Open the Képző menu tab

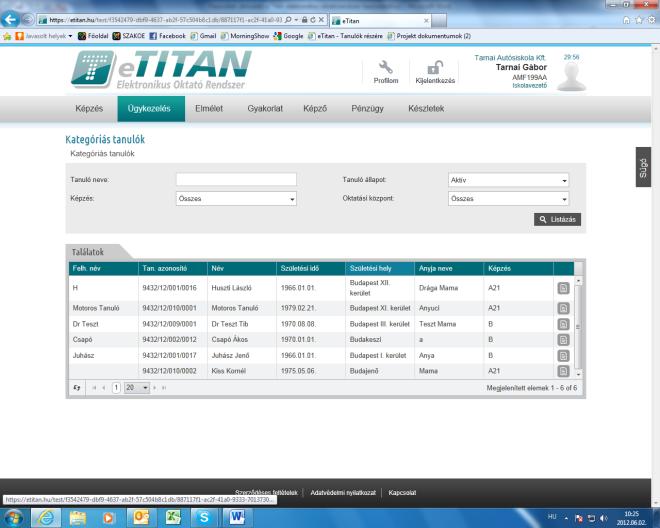(315, 109)
